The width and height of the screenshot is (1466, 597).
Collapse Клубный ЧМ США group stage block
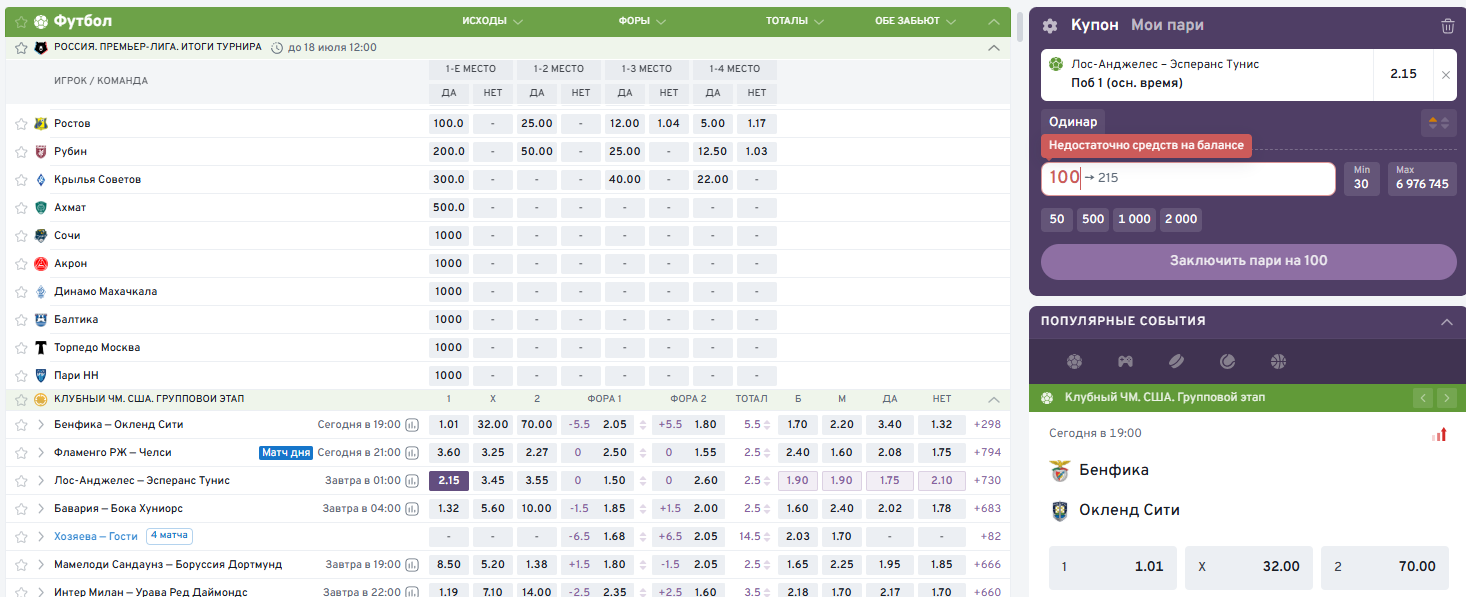(993, 399)
